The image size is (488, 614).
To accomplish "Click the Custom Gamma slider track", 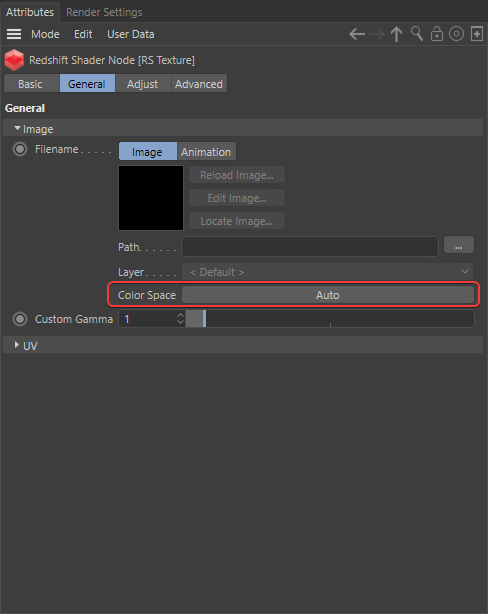I will [x=330, y=319].
